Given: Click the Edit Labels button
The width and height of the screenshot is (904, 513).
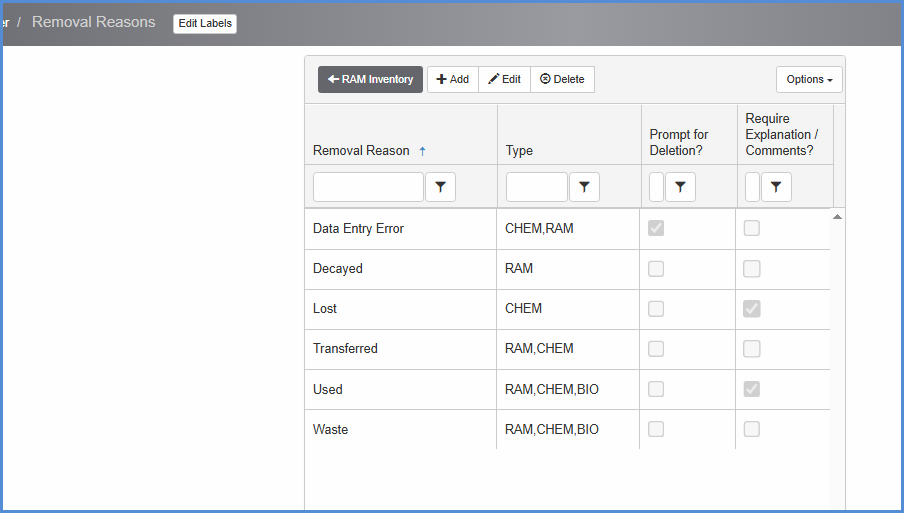Looking at the screenshot, I should [x=205, y=24].
